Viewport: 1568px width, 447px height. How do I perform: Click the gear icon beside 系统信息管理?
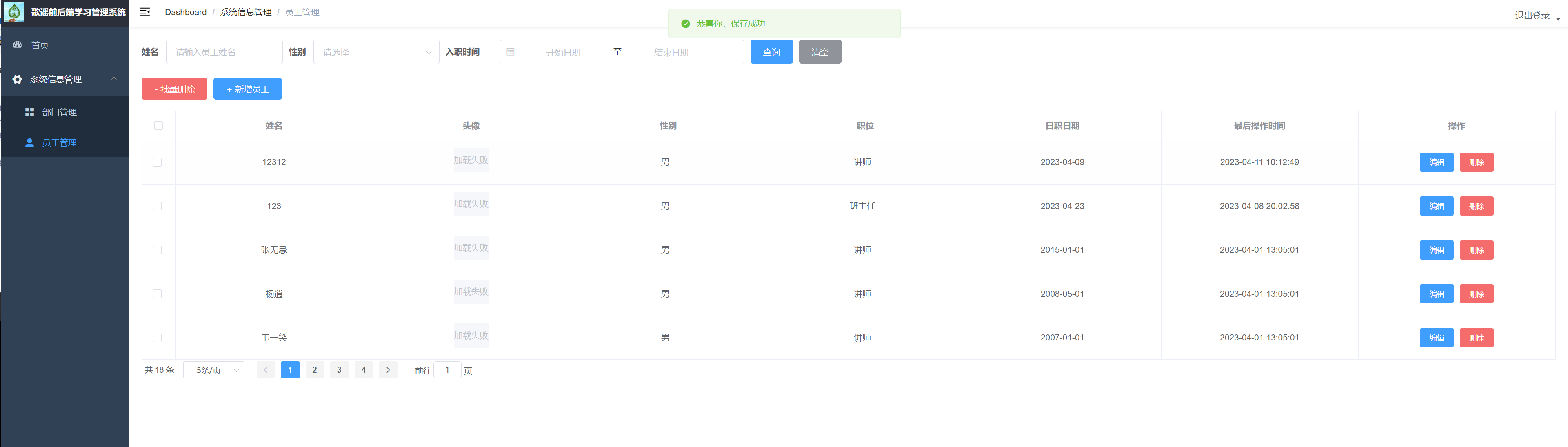tap(17, 79)
